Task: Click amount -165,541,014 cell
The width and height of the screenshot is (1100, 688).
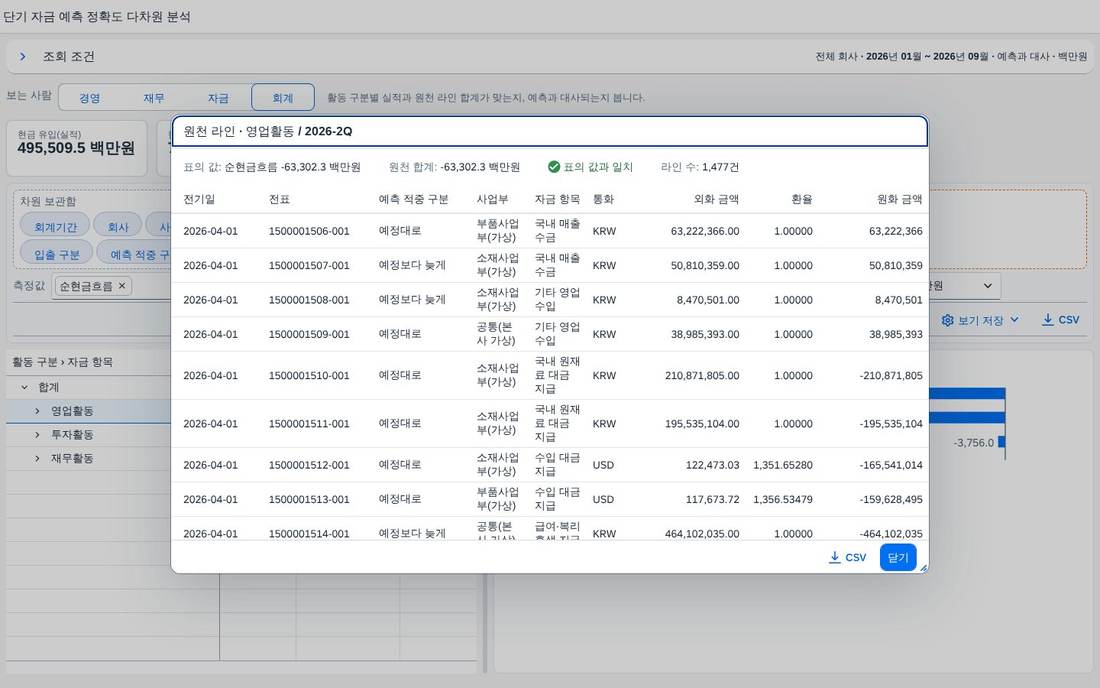Action: pyautogui.click(x=891, y=465)
